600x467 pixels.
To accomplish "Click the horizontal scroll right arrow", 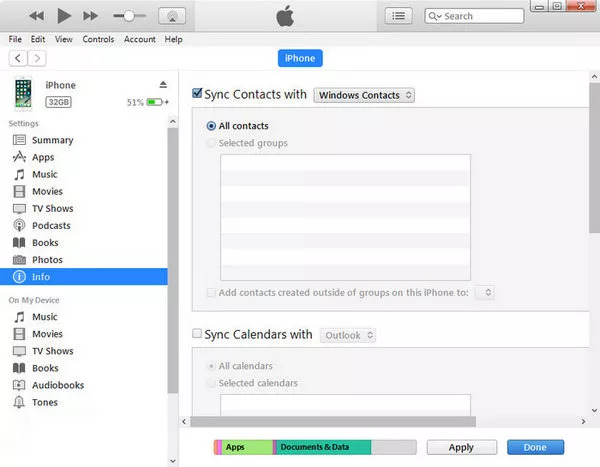I will pyautogui.click(x=583, y=421).
